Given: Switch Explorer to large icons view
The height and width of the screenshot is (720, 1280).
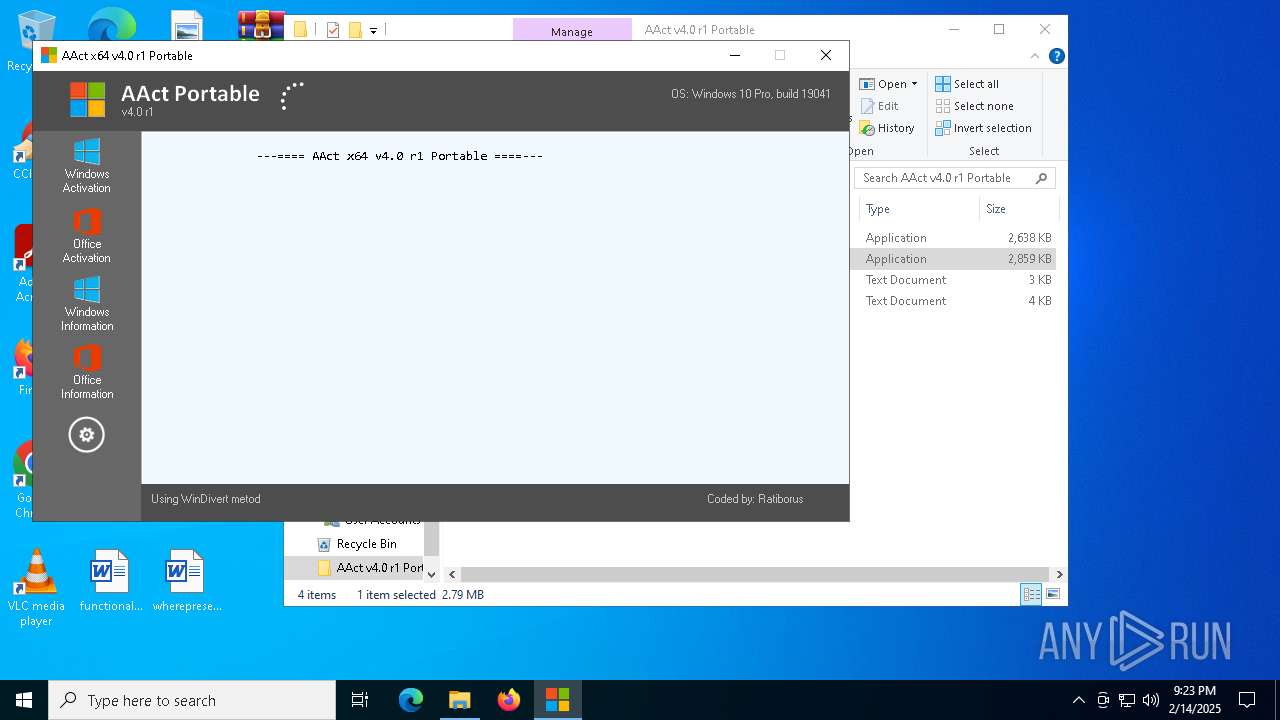Looking at the screenshot, I should tap(1052, 594).
